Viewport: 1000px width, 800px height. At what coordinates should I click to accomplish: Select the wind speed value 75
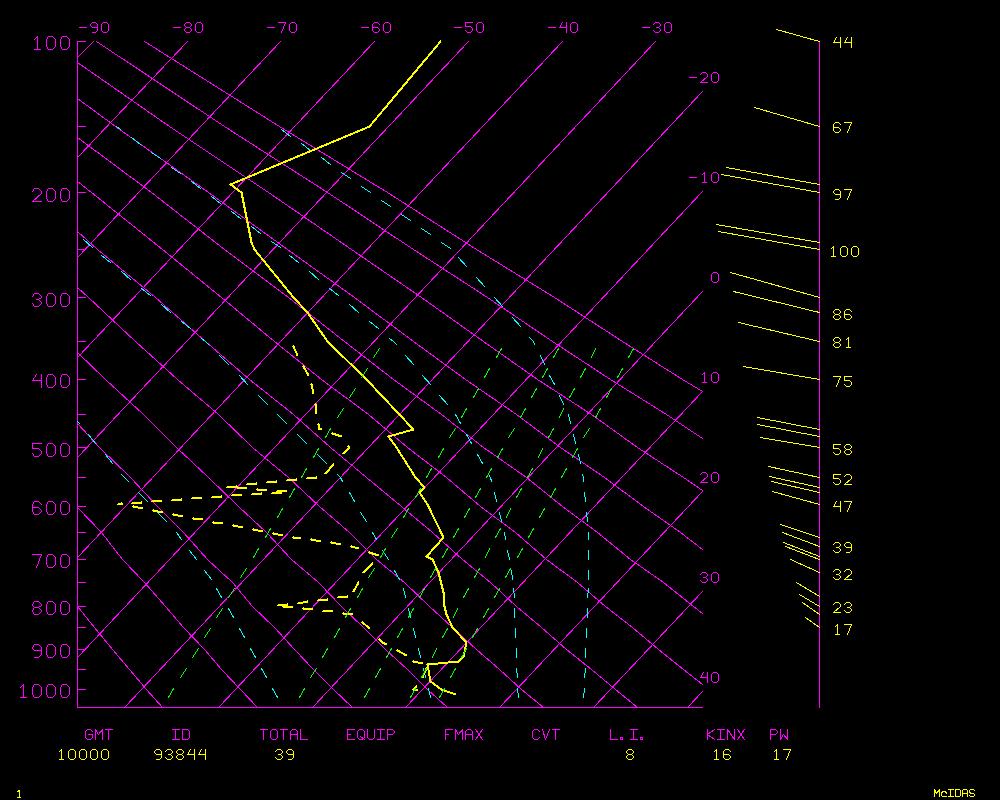[x=842, y=382]
